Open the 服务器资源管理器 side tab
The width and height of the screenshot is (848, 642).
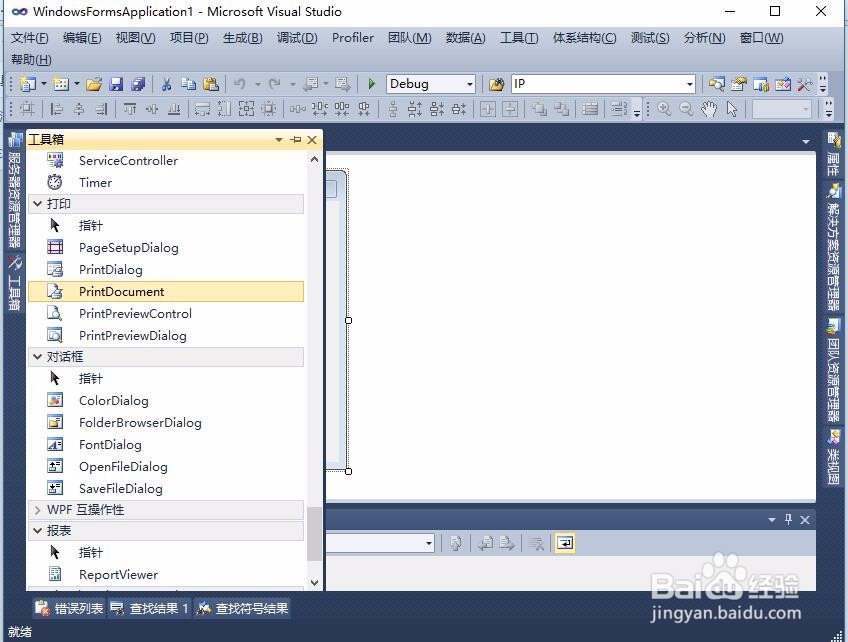click(15, 191)
